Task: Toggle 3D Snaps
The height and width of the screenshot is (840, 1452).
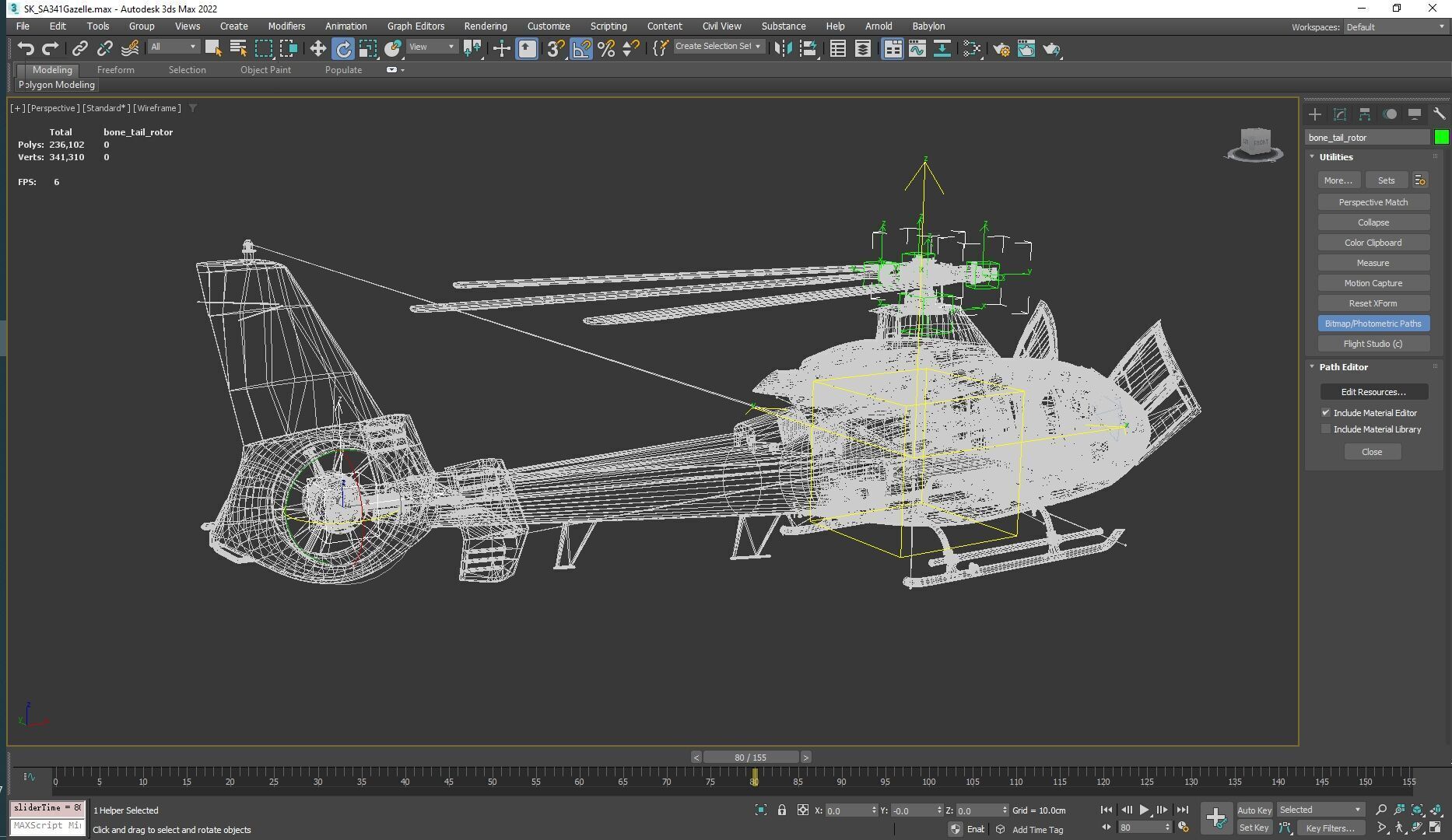Action: 556,48
